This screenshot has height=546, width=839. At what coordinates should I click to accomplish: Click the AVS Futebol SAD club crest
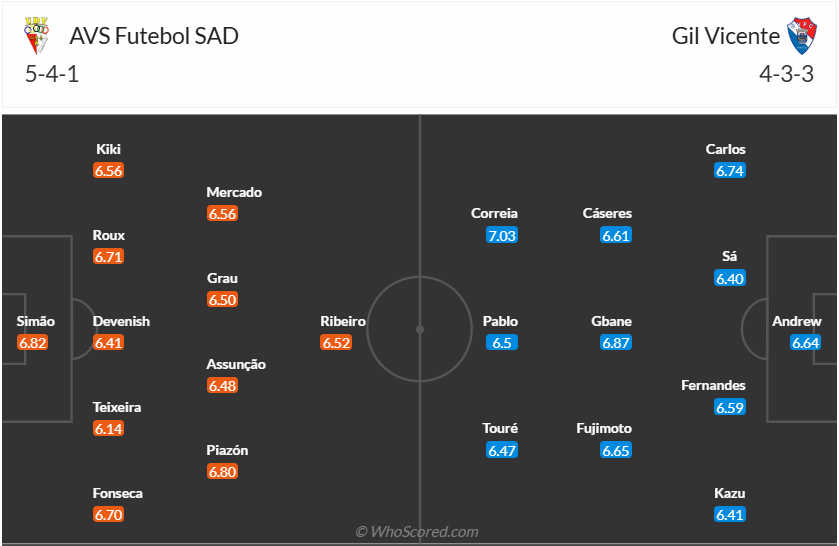[x=35, y=36]
